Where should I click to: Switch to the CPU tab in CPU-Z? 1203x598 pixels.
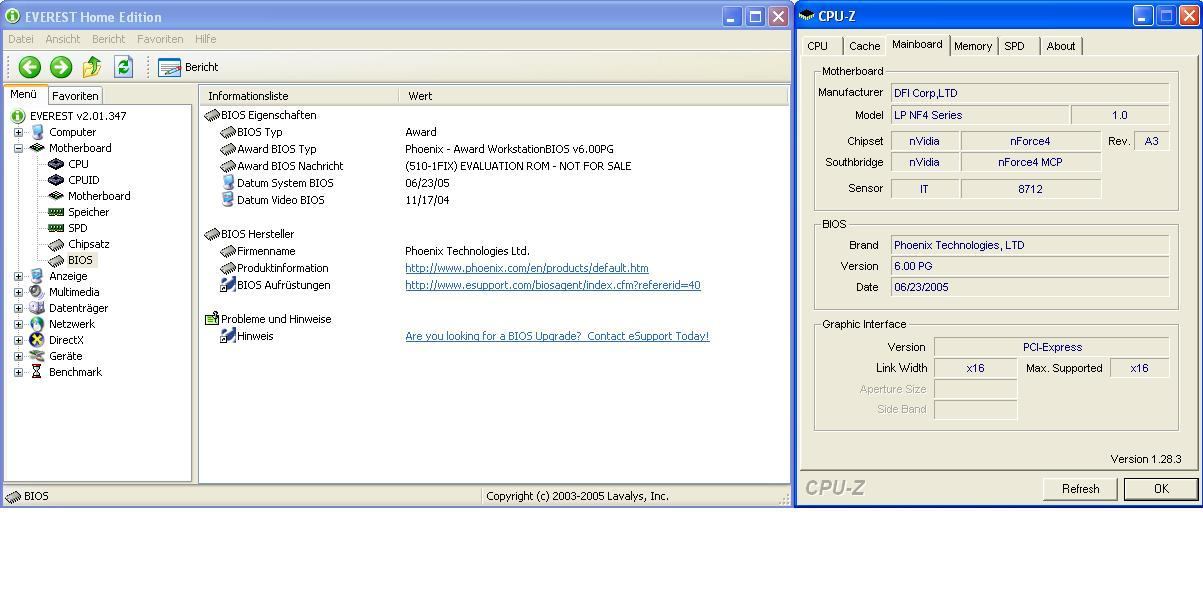(818, 46)
